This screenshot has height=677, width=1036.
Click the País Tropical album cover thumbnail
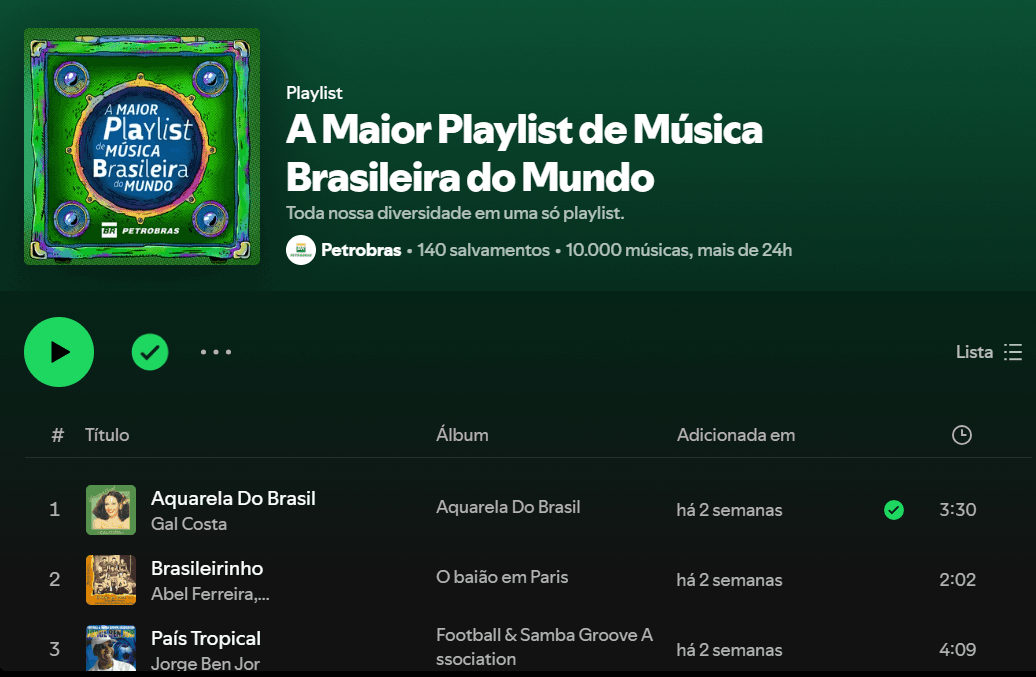[111, 649]
